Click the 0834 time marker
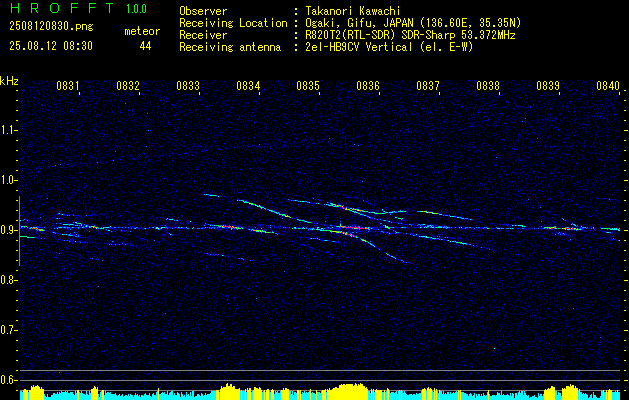The image size is (629, 400). pos(248,85)
